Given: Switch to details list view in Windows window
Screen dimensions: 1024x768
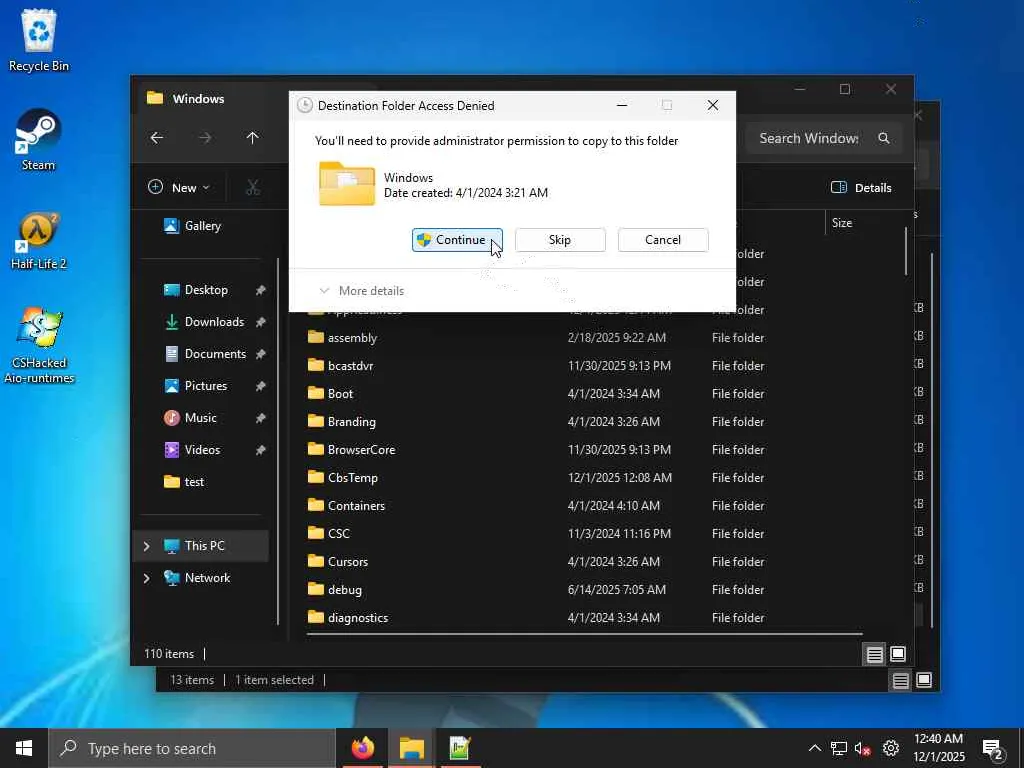Looking at the screenshot, I should [x=874, y=654].
